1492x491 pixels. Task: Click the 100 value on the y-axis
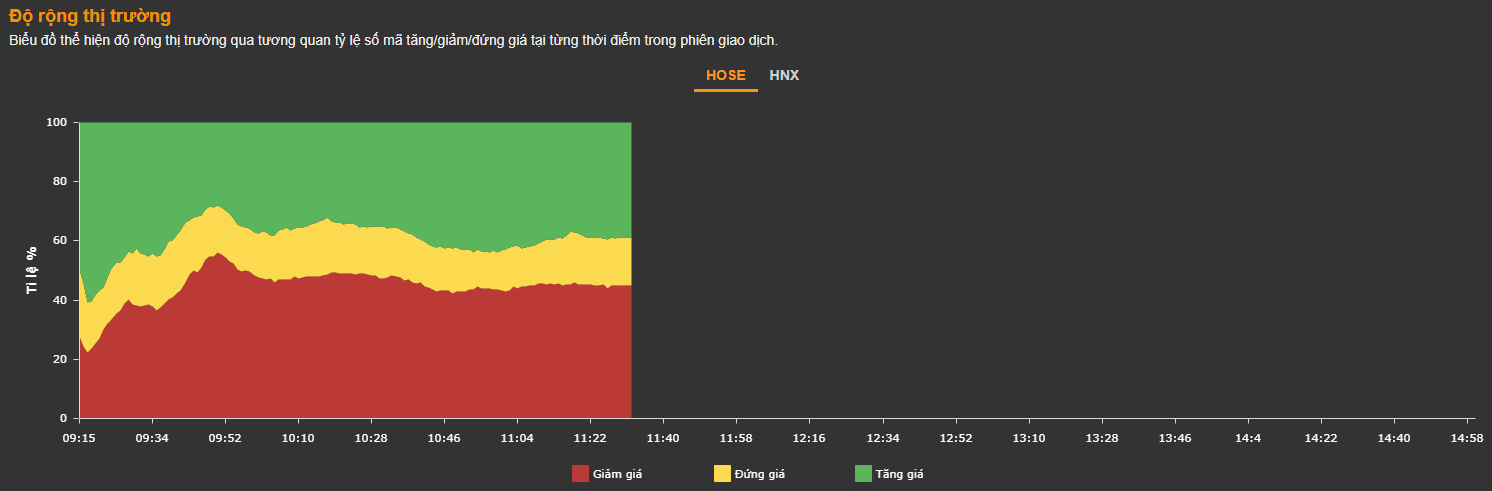56,122
